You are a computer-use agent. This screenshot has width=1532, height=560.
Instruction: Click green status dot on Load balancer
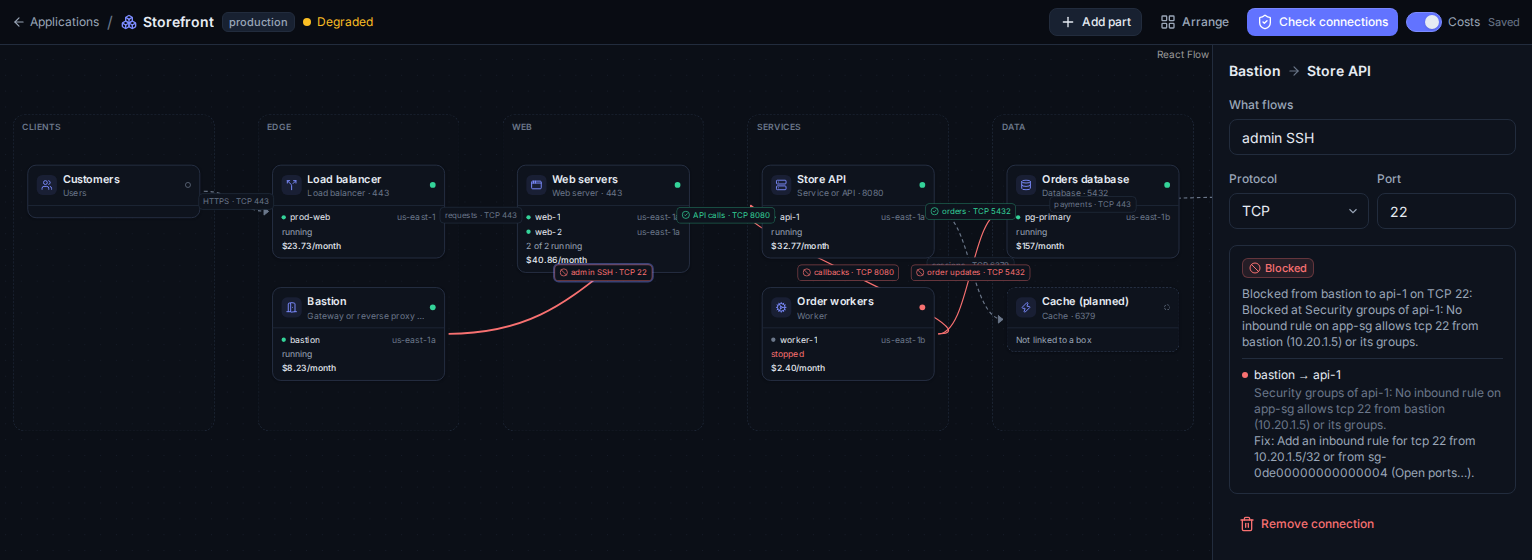click(x=432, y=185)
